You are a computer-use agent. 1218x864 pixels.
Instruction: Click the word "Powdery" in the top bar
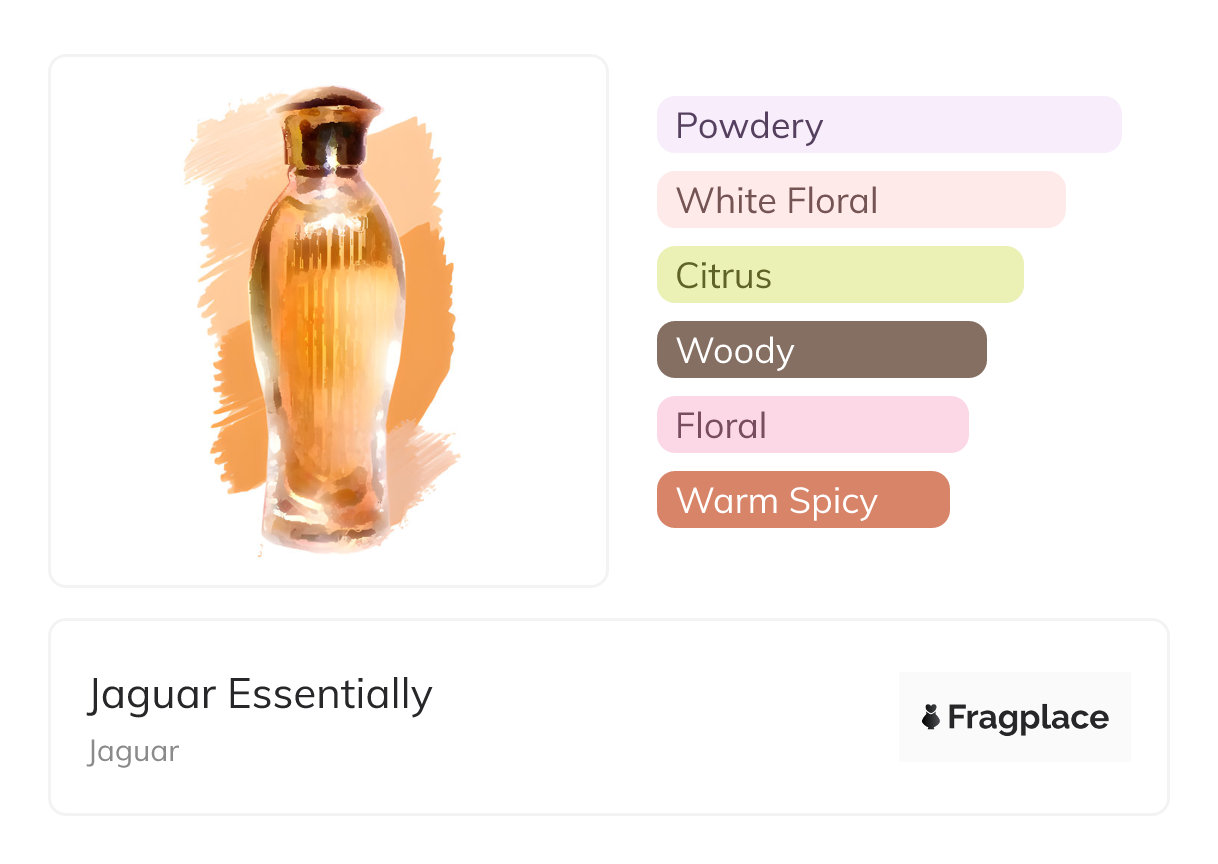[749, 126]
